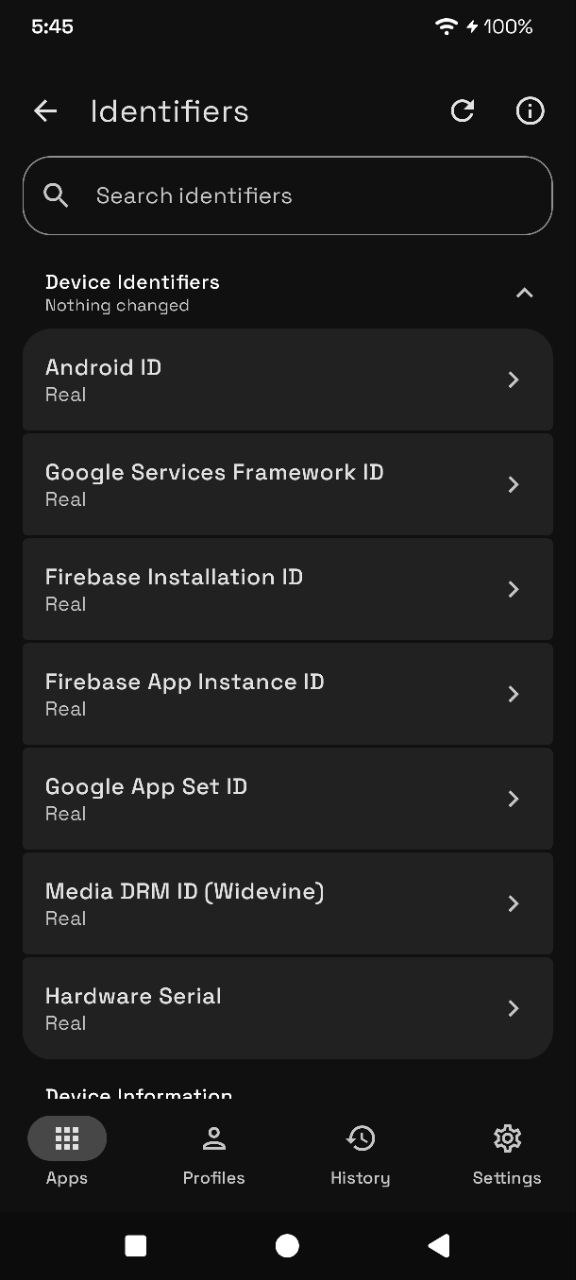Open Google Services Framework ID details
This screenshot has height=1280, width=576.
[288, 485]
